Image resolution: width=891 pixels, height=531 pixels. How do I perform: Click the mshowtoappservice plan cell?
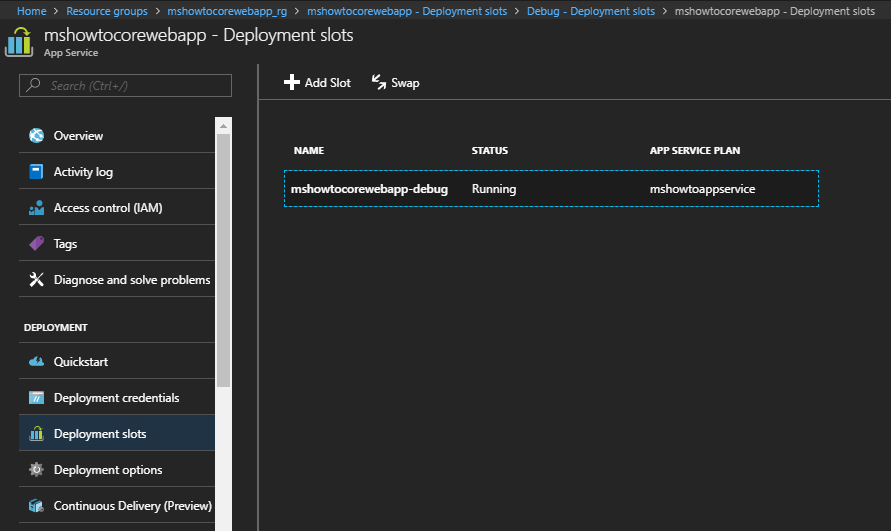pos(702,189)
